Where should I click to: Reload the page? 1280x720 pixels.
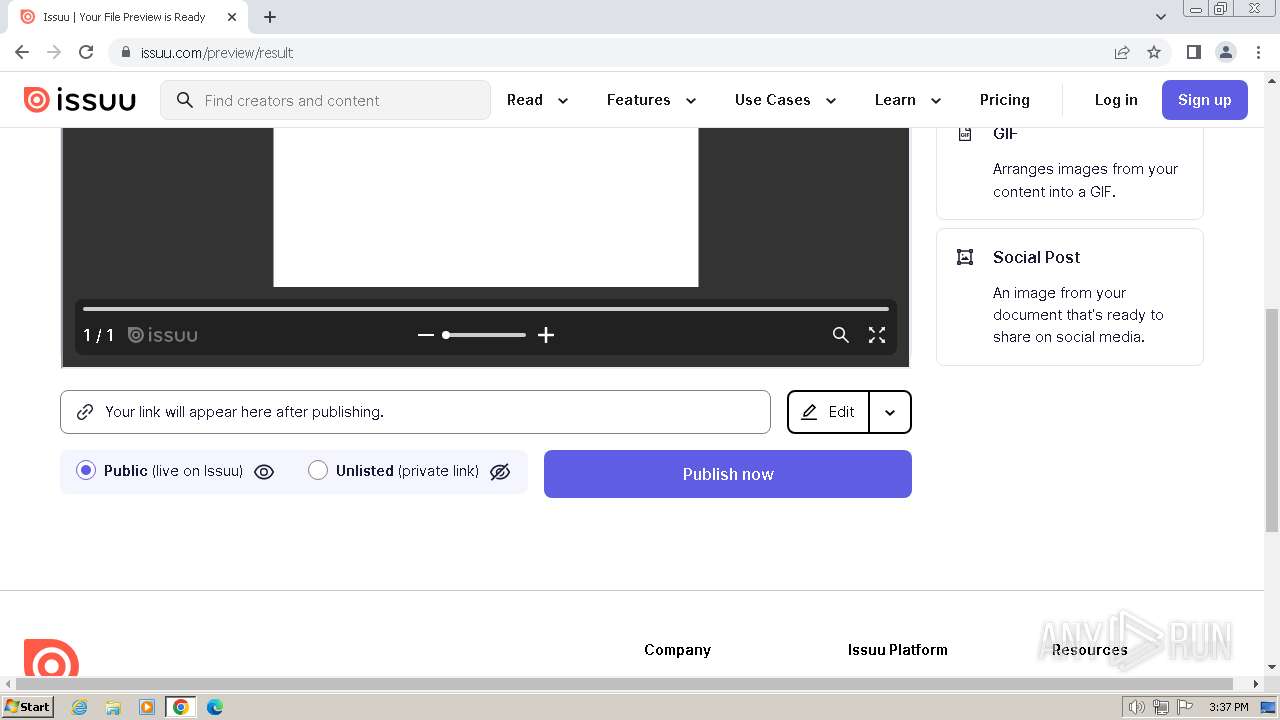(x=86, y=52)
